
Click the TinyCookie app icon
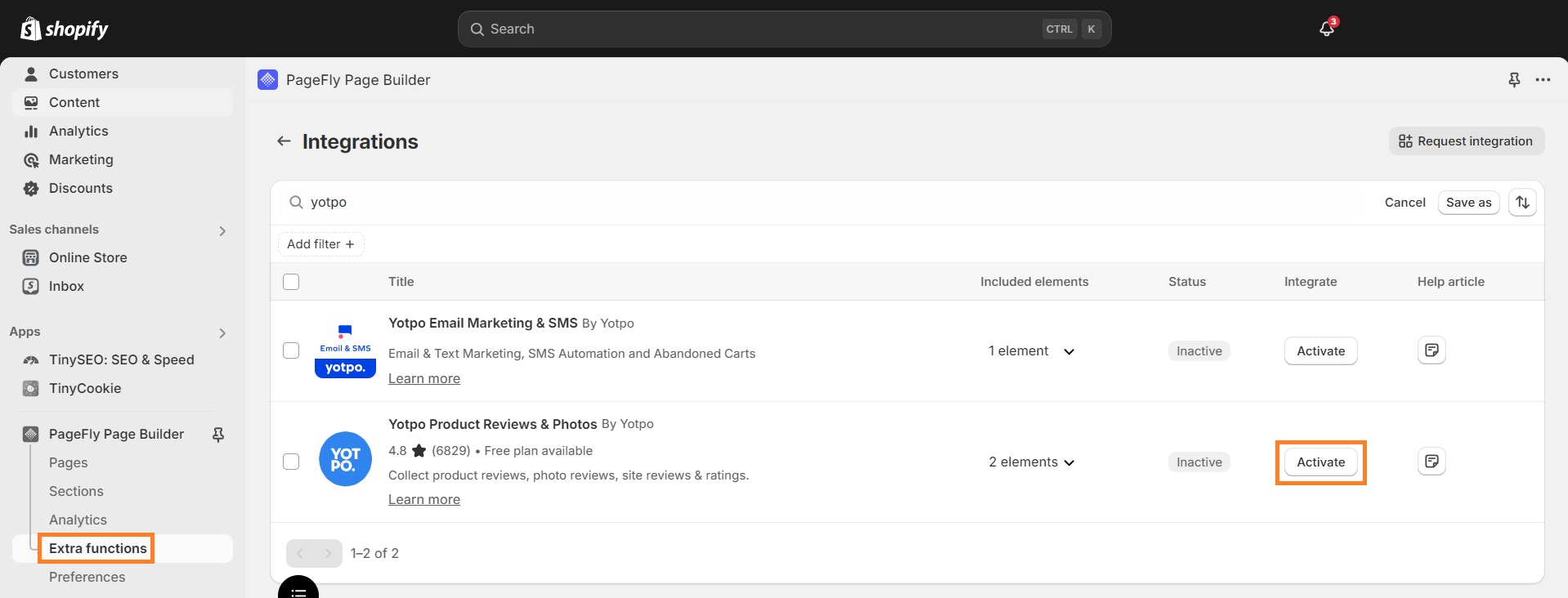pyautogui.click(x=31, y=388)
